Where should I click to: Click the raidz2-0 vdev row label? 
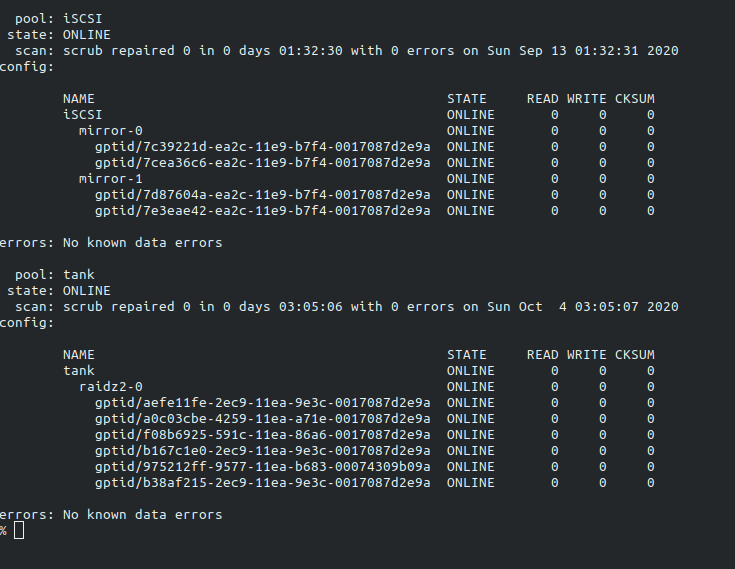click(111, 387)
